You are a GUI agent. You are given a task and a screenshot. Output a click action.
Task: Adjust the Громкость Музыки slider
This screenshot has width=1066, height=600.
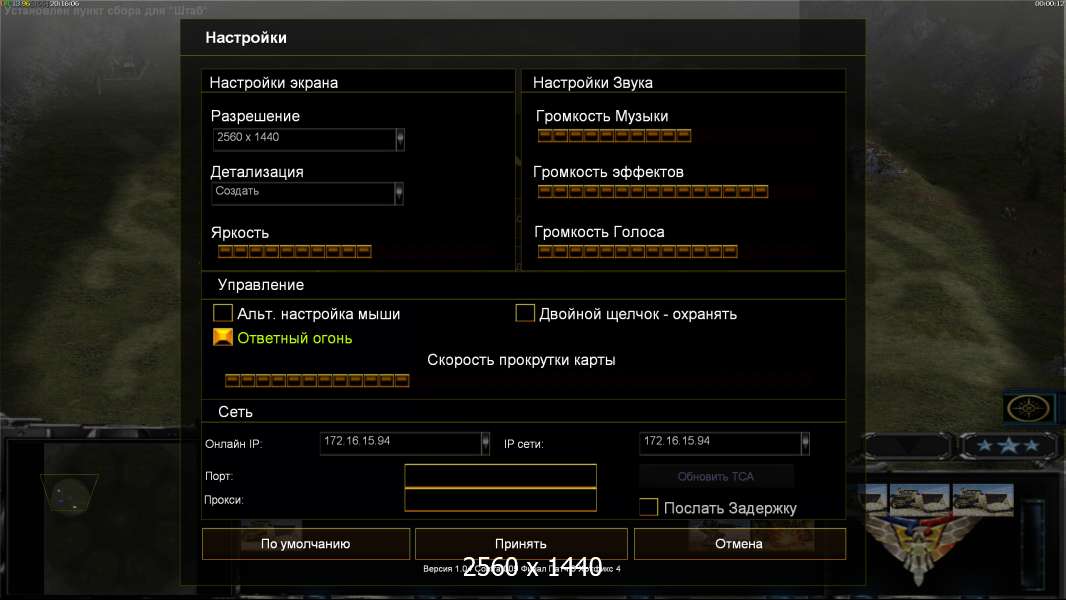[x=614, y=136]
